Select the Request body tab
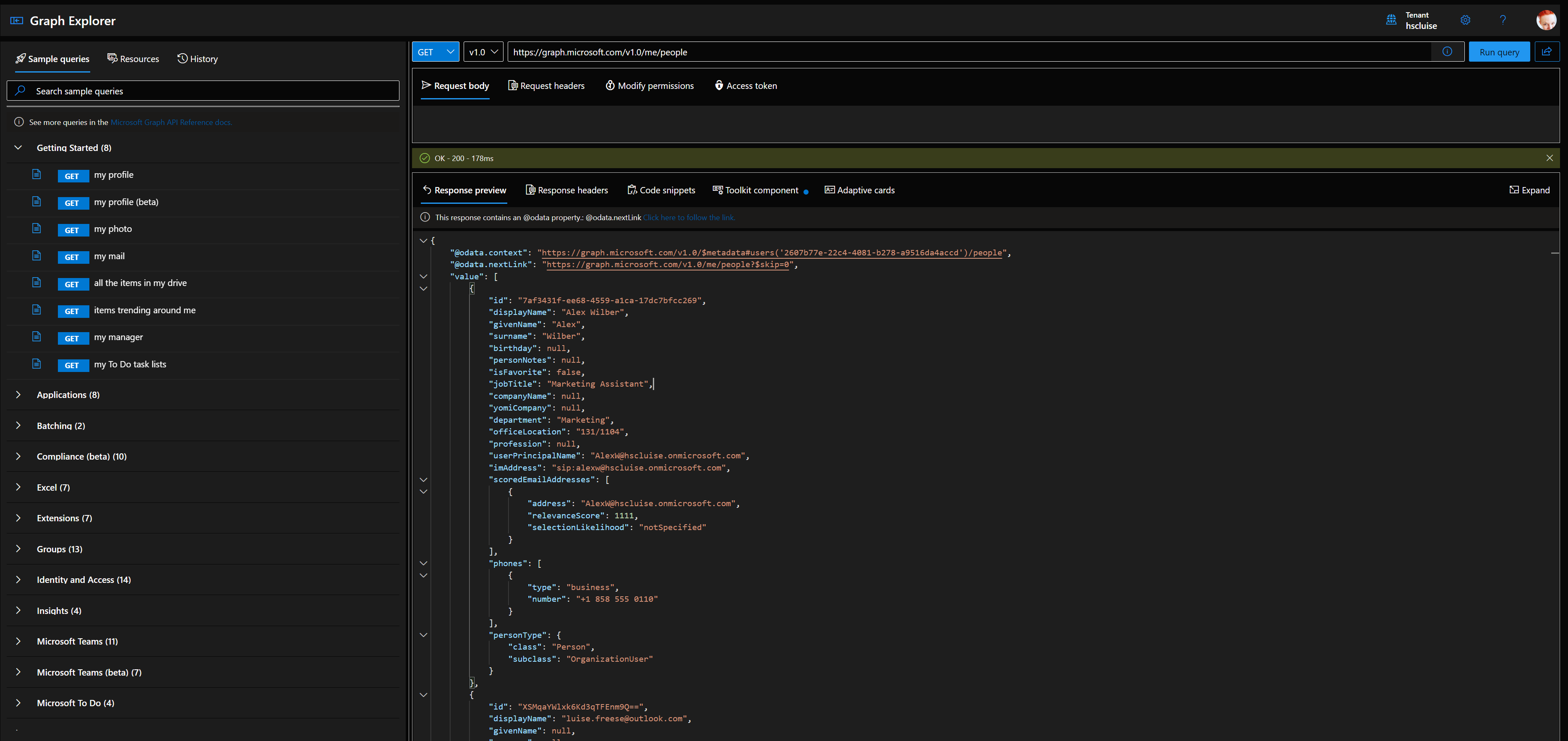 tap(455, 86)
